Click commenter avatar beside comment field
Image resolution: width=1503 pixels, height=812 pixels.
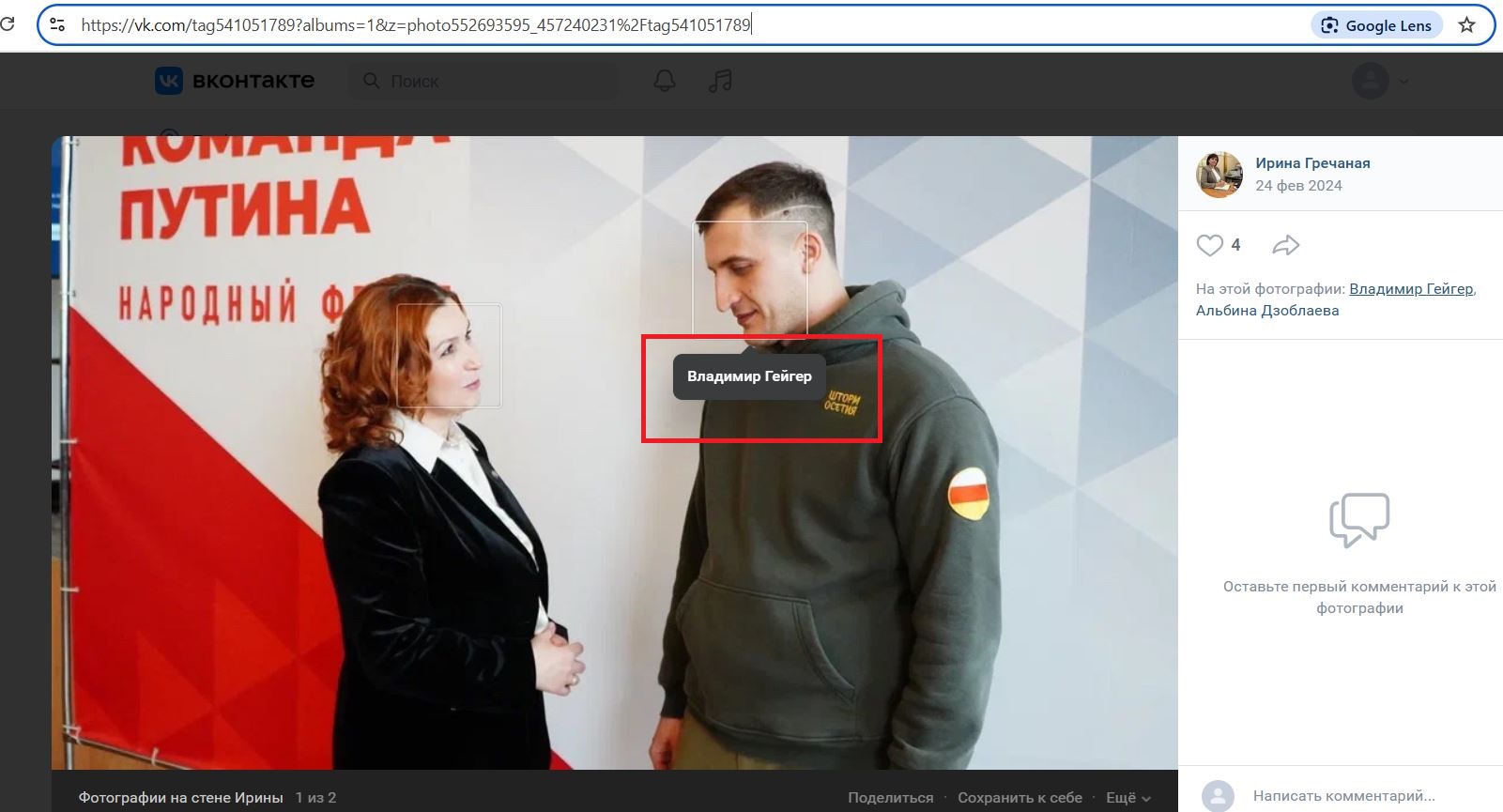click(x=1218, y=796)
